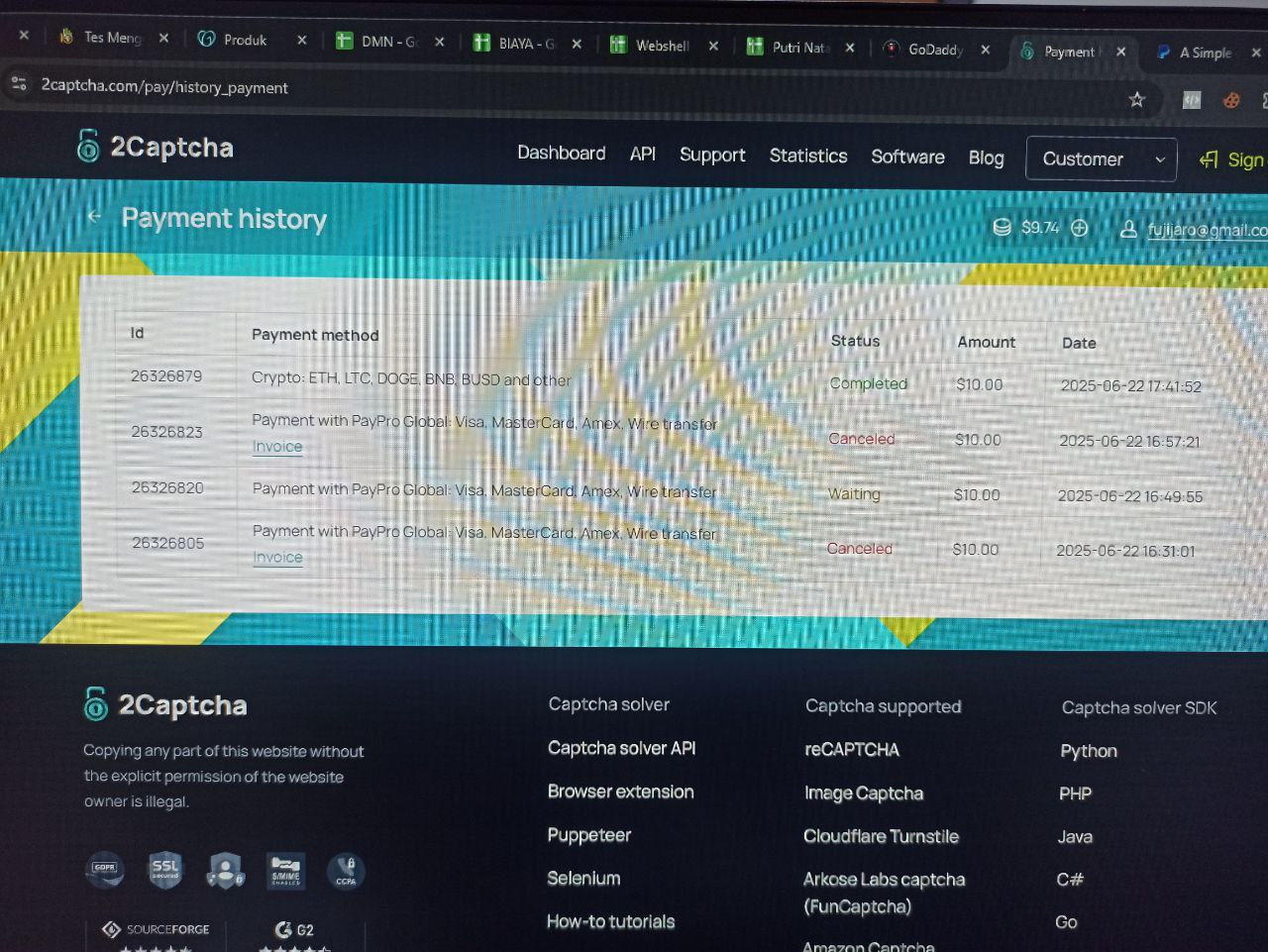Click the GDPR badge in footer
This screenshot has width=1268, height=952.
[x=105, y=869]
